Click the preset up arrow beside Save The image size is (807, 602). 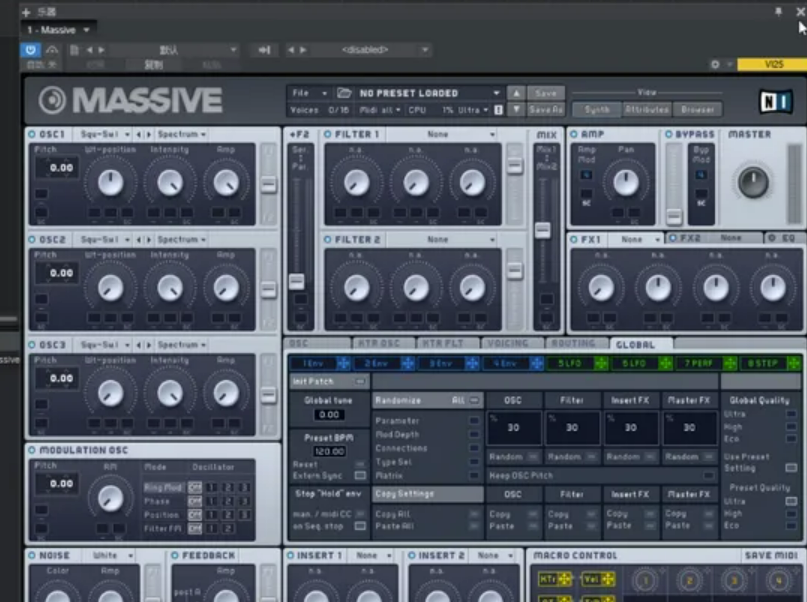click(x=516, y=93)
